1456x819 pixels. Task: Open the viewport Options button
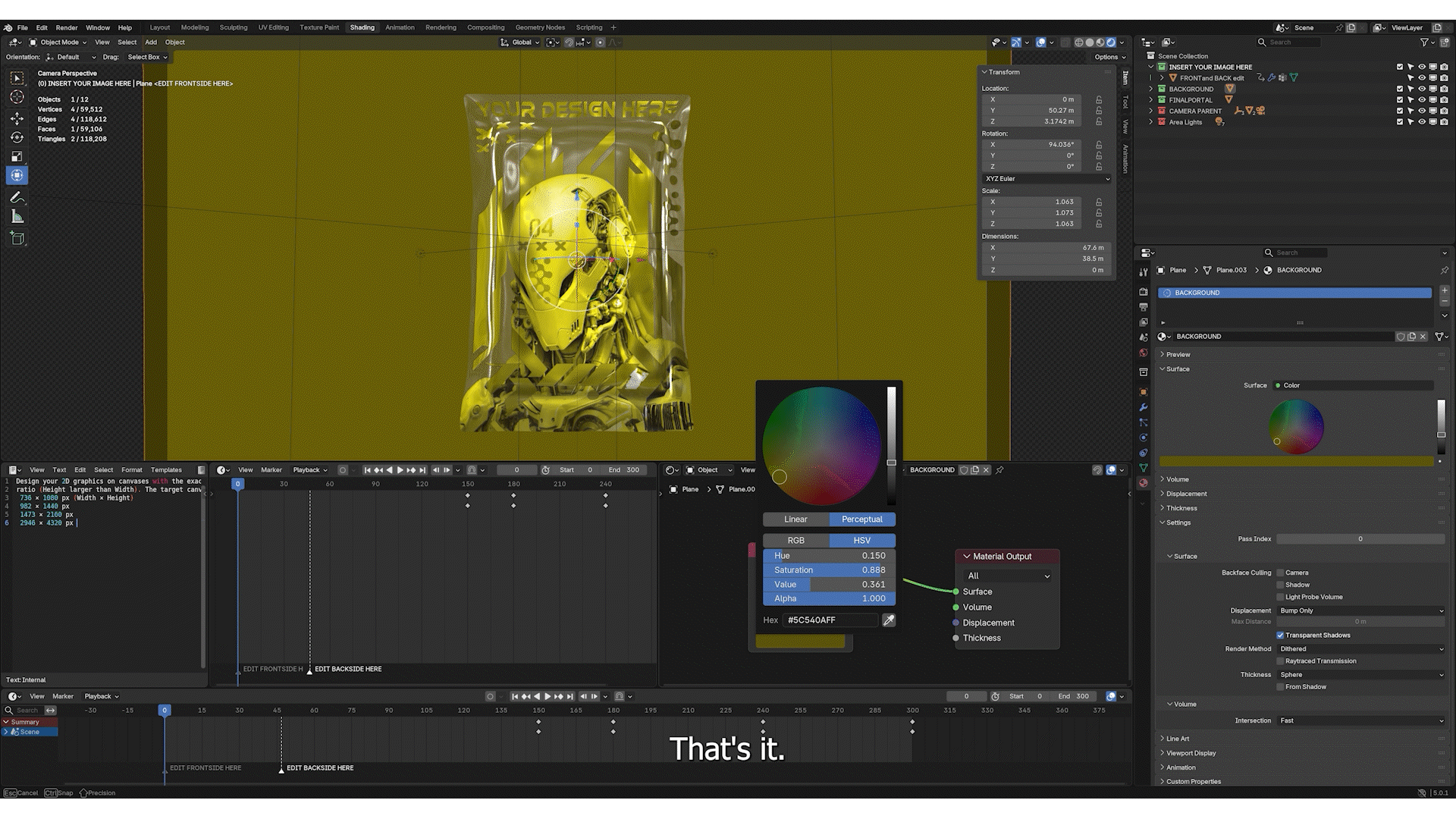coord(1109,57)
